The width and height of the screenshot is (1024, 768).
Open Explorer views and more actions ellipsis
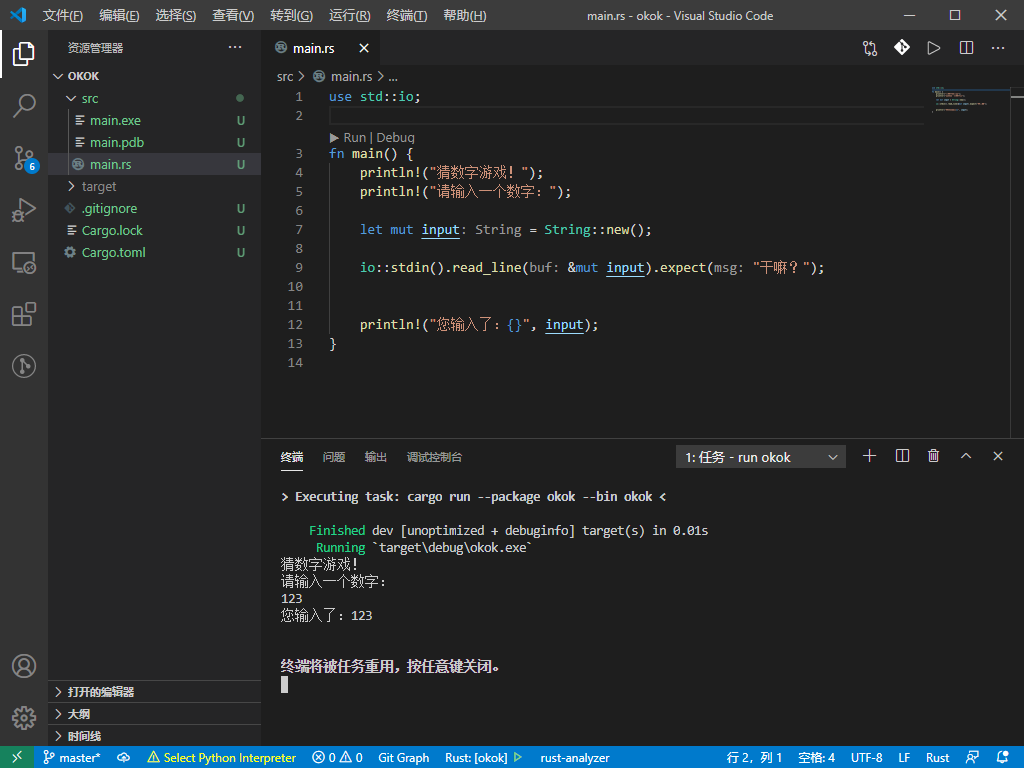pyautogui.click(x=235, y=47)
